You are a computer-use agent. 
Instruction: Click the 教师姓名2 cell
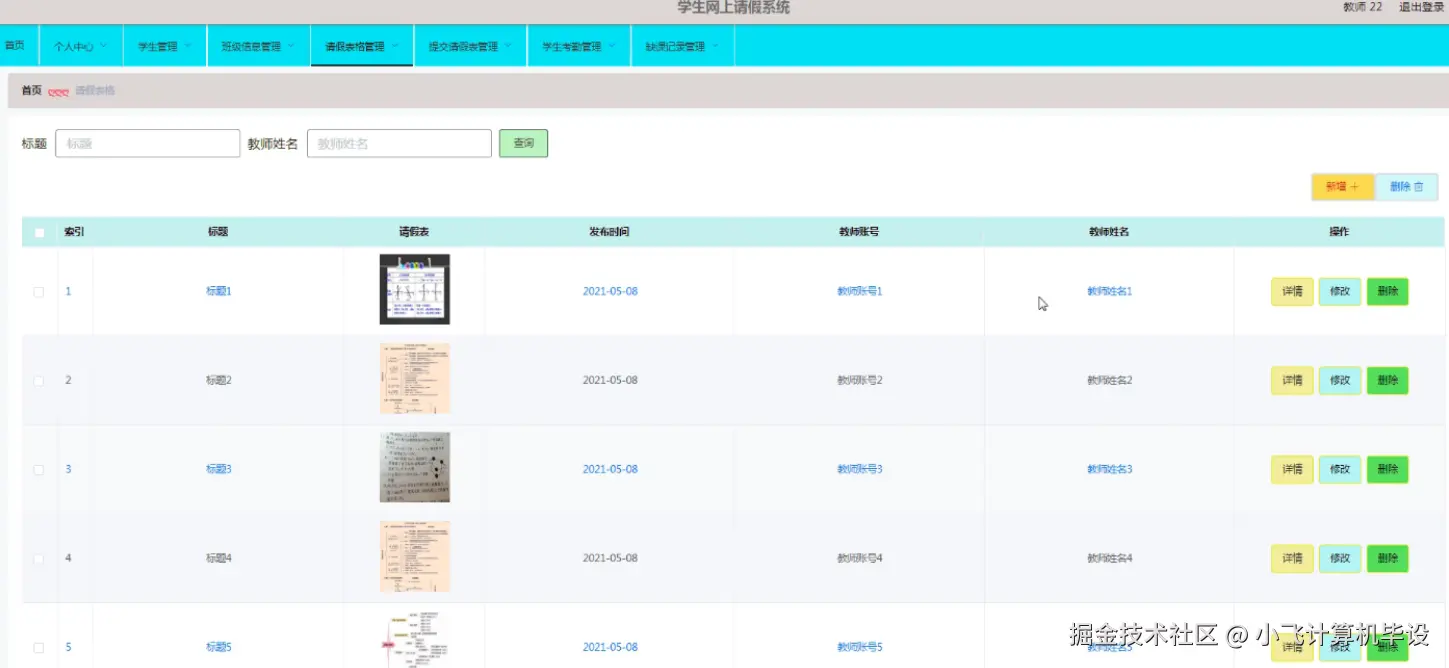1109,380
